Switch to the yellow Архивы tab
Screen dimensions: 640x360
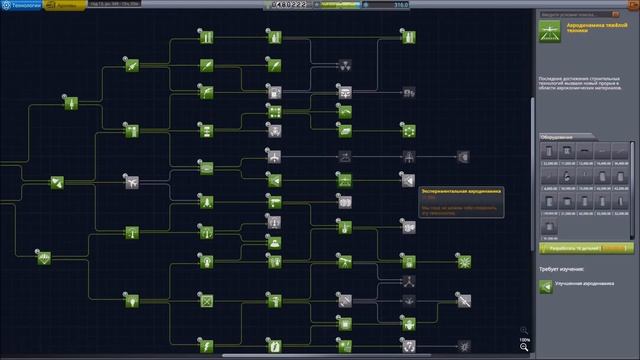[x=65, y=5]
